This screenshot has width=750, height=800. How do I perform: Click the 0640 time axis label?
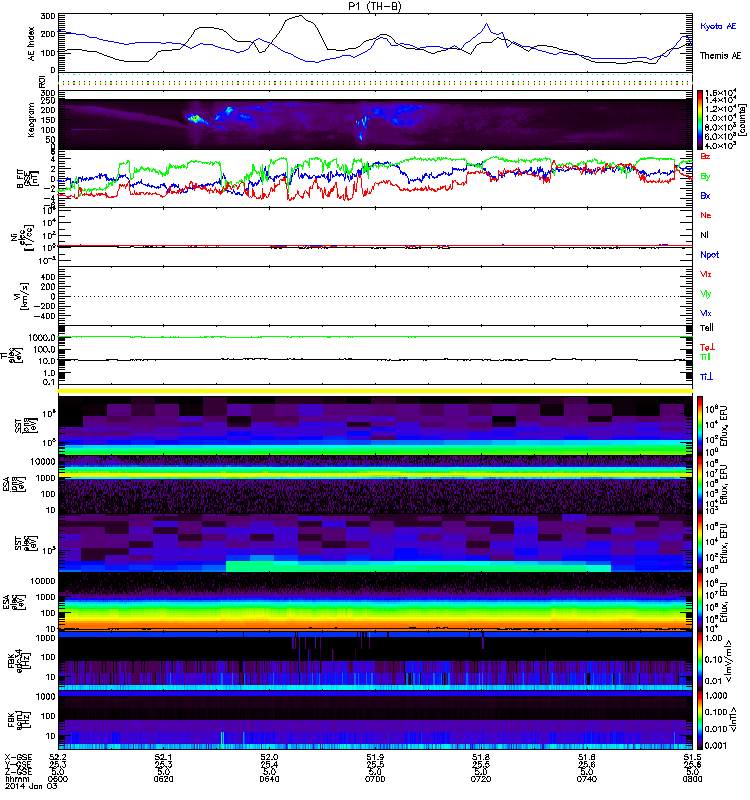click(x=269, y=779)
